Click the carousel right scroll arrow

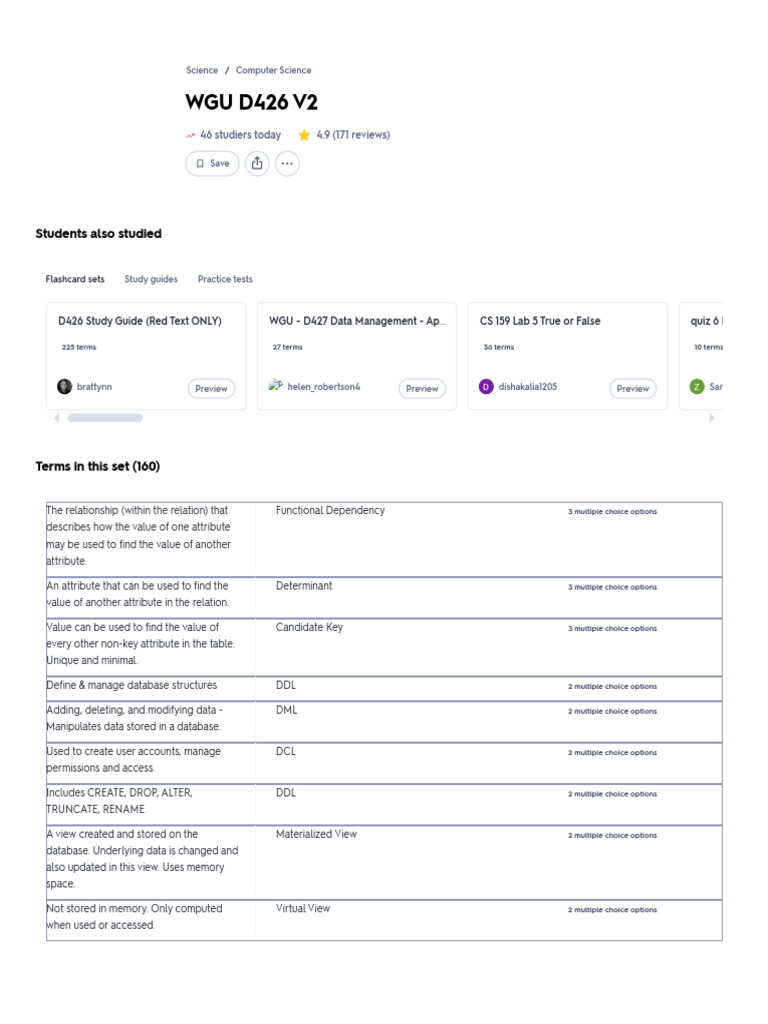(x=712, y=418)
